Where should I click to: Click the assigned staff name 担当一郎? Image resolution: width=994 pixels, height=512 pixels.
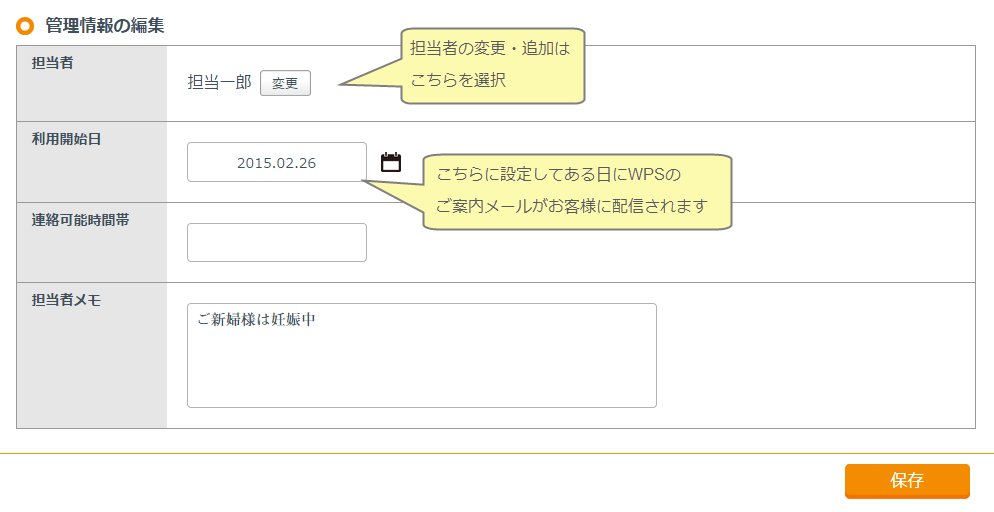[219, 83]
